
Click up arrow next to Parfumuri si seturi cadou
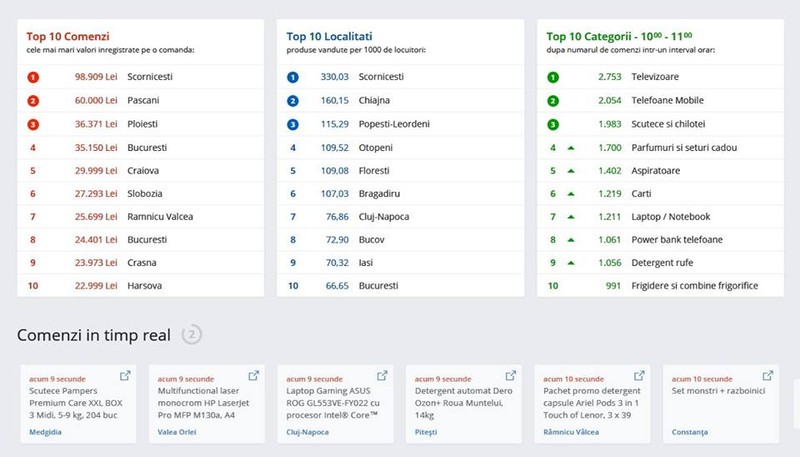pos(571,148)
